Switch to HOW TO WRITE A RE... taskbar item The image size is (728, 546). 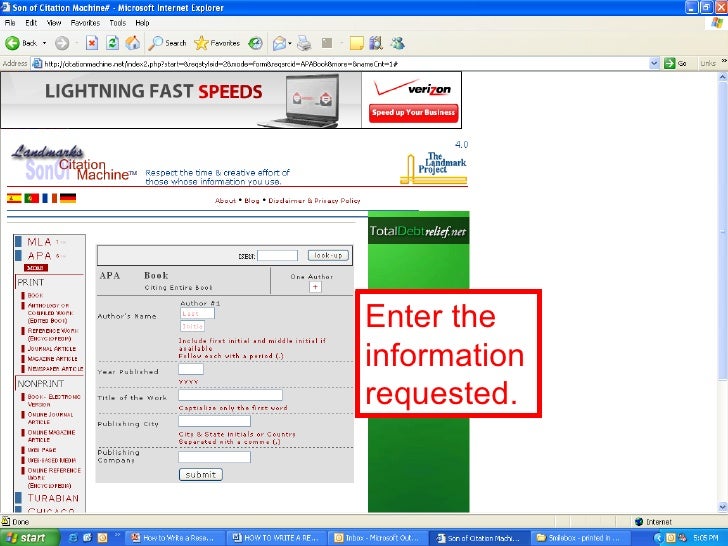click(276, 538)
